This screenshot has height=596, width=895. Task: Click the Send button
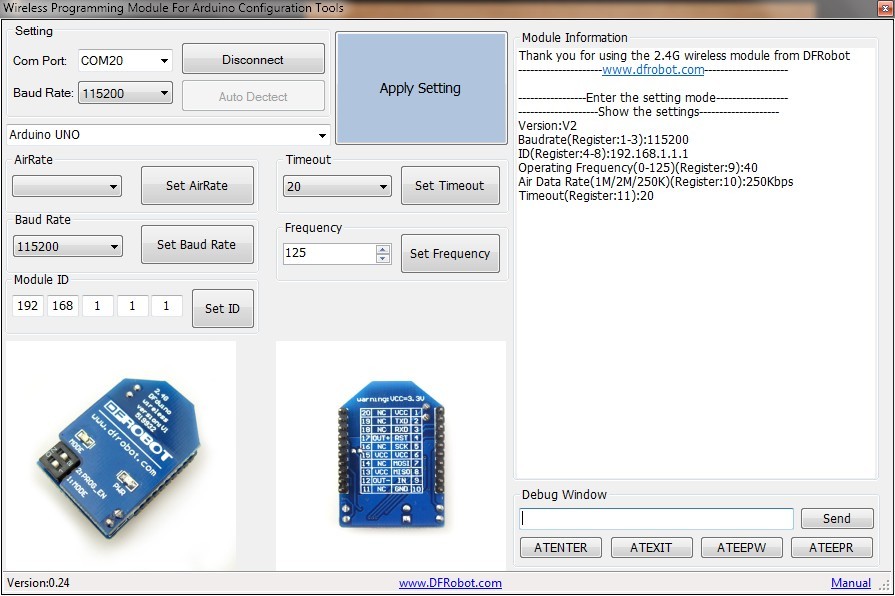pos(837,518)
